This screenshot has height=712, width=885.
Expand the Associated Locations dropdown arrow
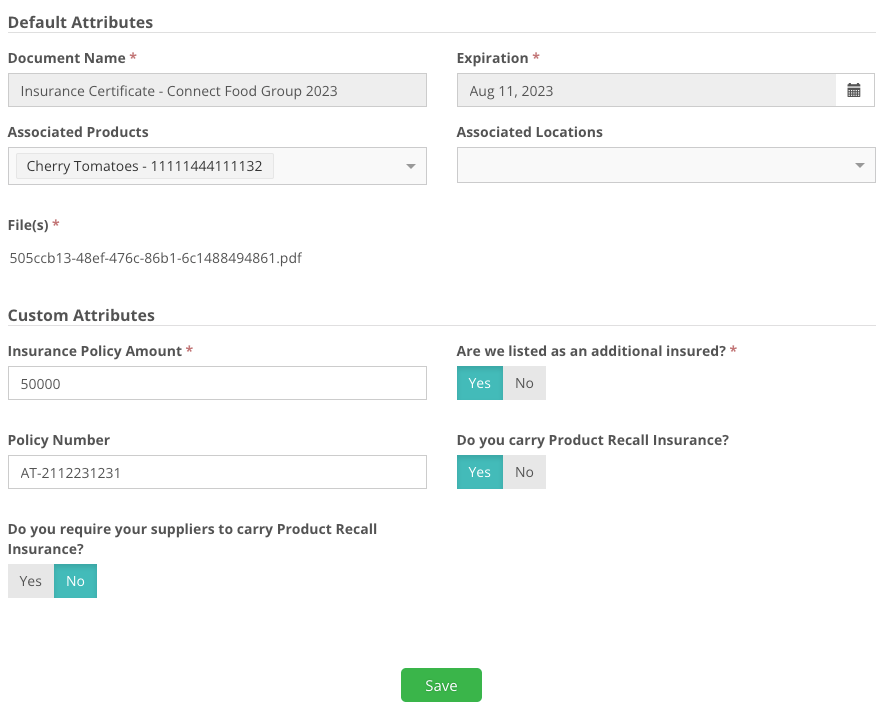859,167
